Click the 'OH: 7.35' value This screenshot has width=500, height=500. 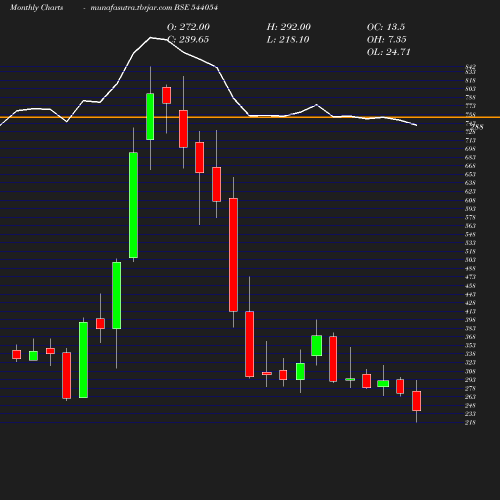[387, 40]
